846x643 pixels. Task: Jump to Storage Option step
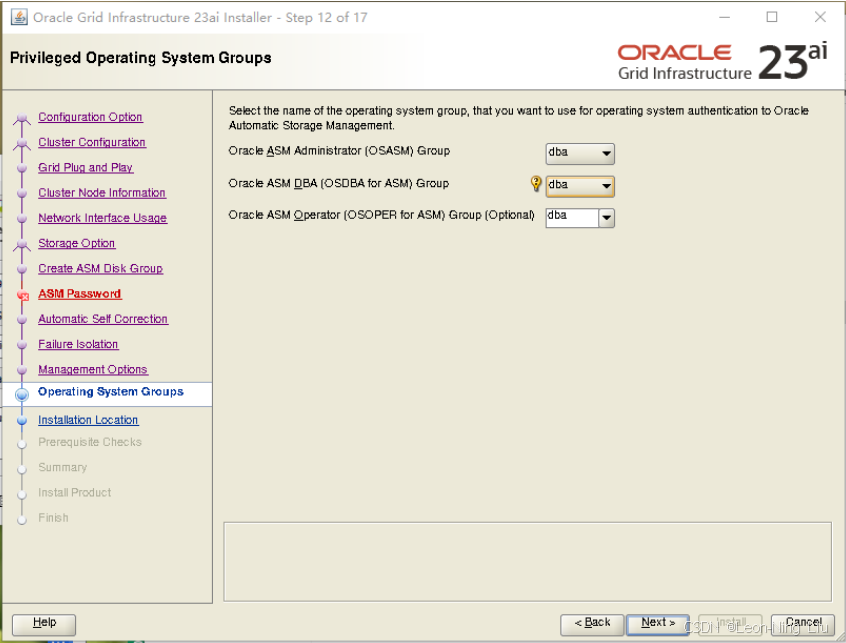pos(77,243)
